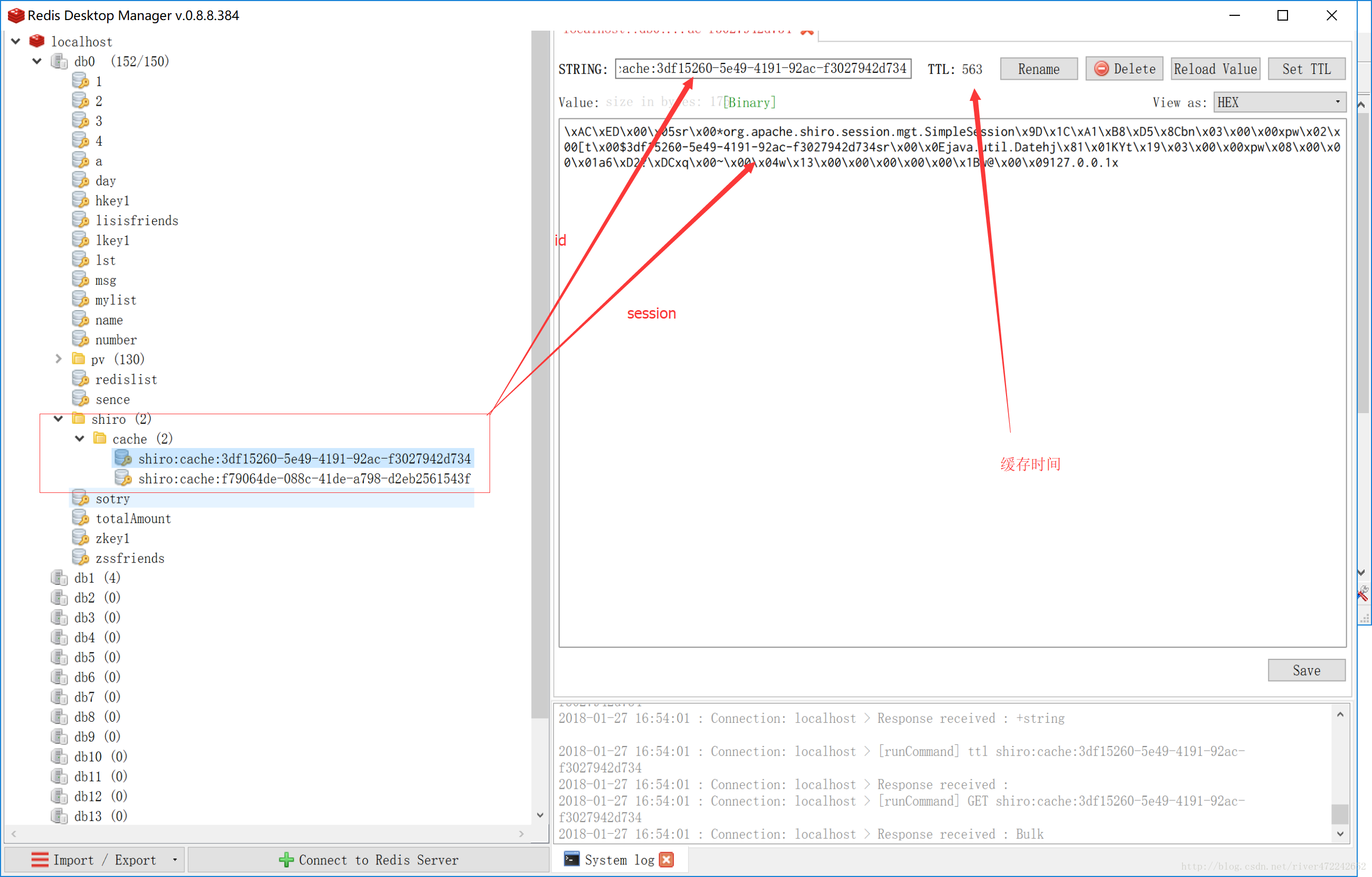Click Reload Value button
The image size is (1372, 877).
1215,69
